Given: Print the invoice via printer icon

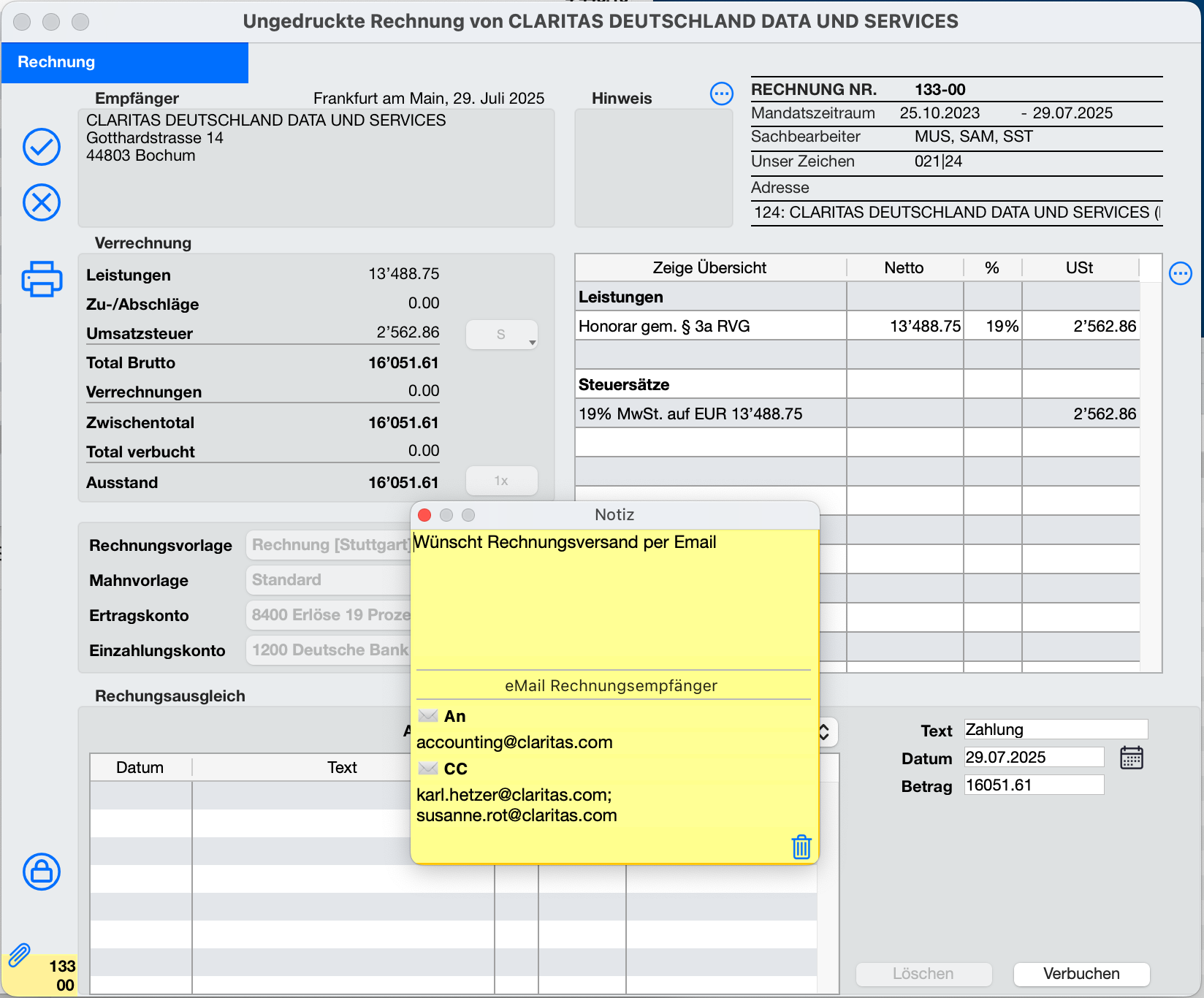Looking at the screenshot, I should coord(42,278).
